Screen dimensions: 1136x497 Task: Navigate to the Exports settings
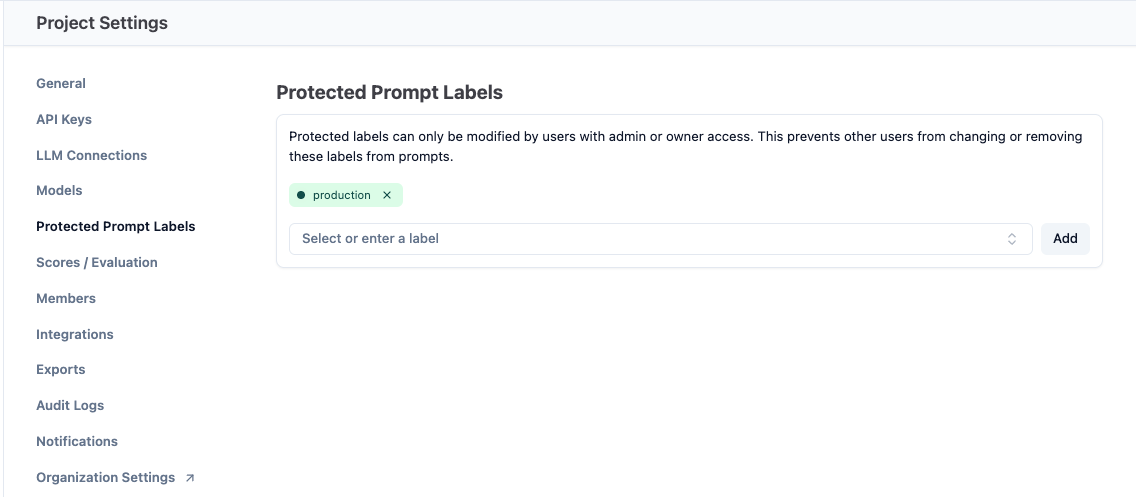61,370
